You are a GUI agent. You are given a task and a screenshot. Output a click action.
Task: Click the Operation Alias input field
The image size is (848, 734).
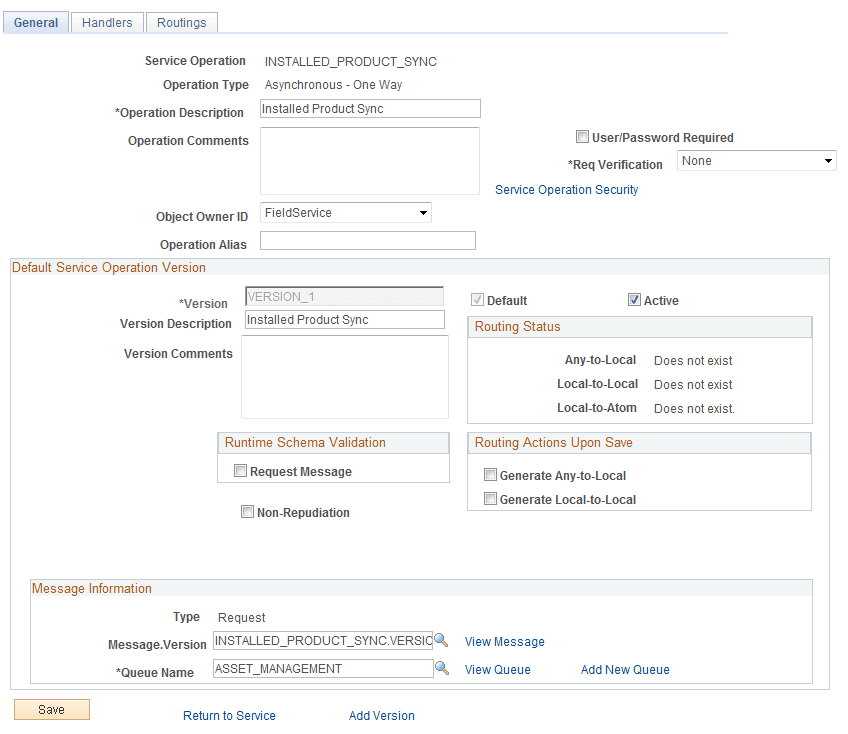click(x=367, y=240)
